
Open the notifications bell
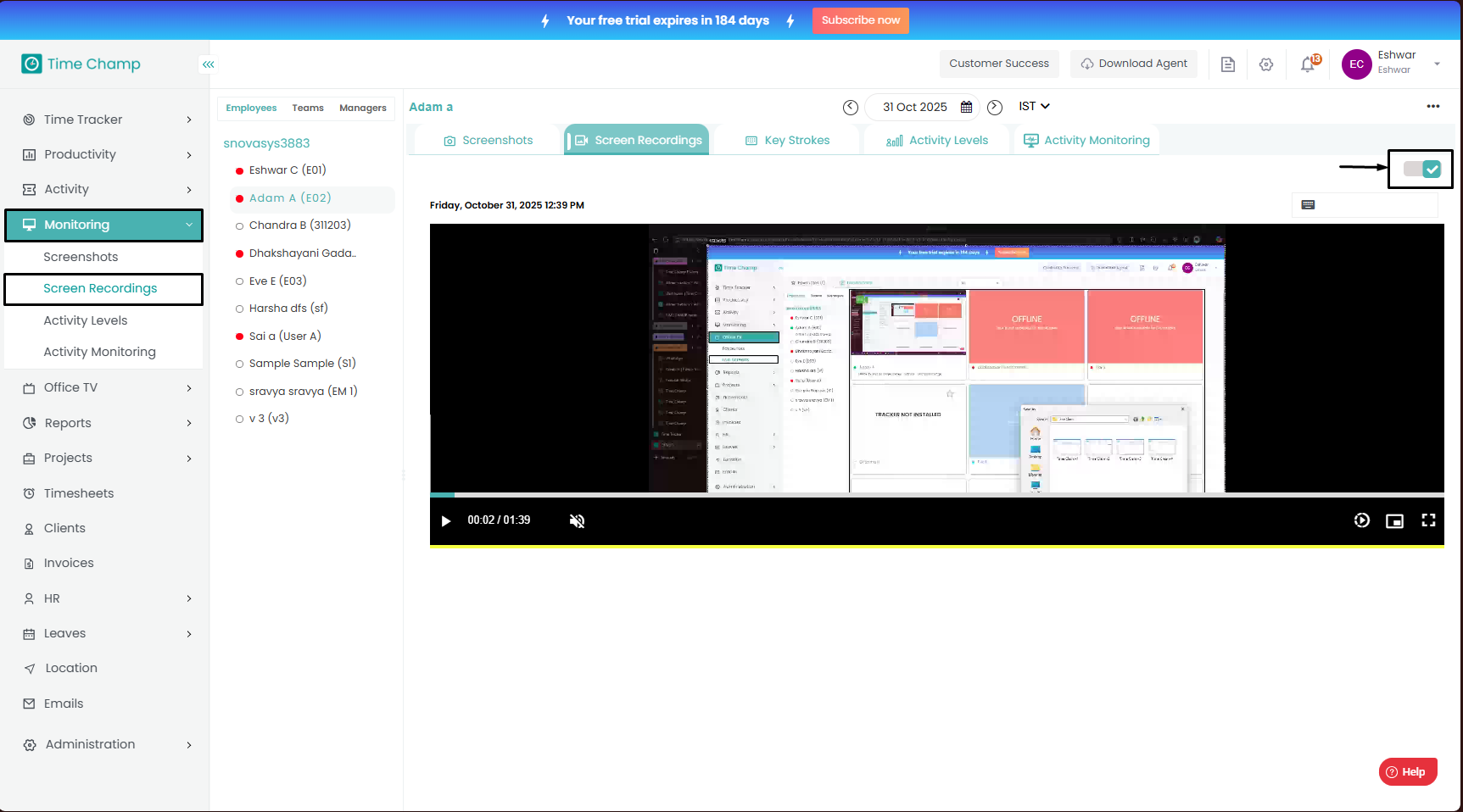tap(1309, 64)
